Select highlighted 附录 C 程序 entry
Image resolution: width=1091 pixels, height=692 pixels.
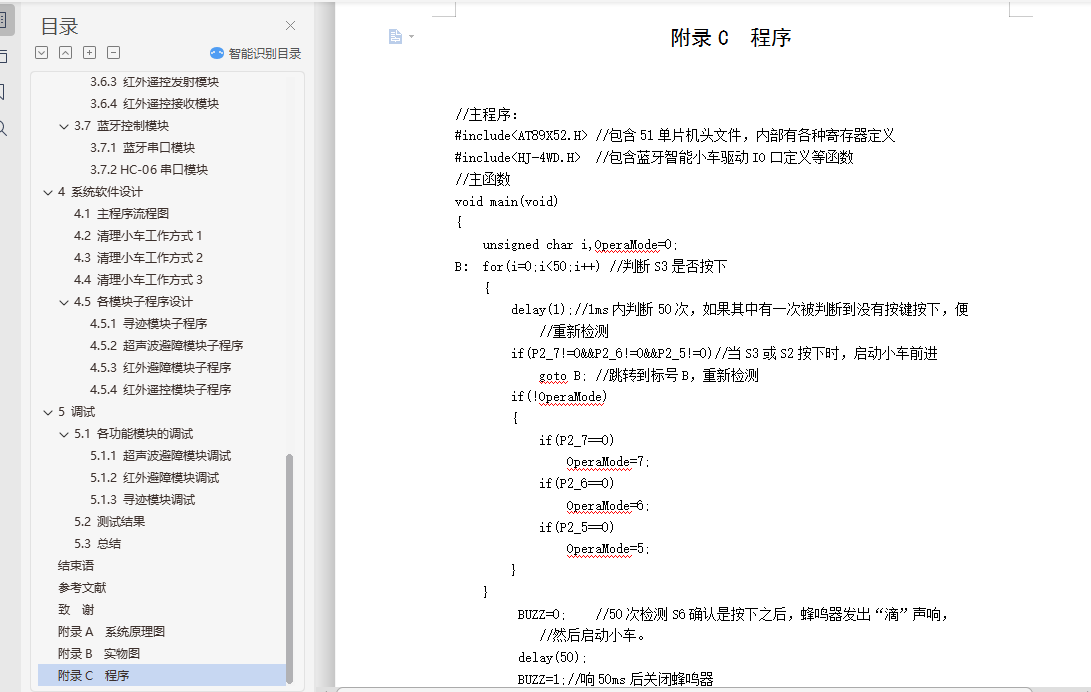[161, 675]
